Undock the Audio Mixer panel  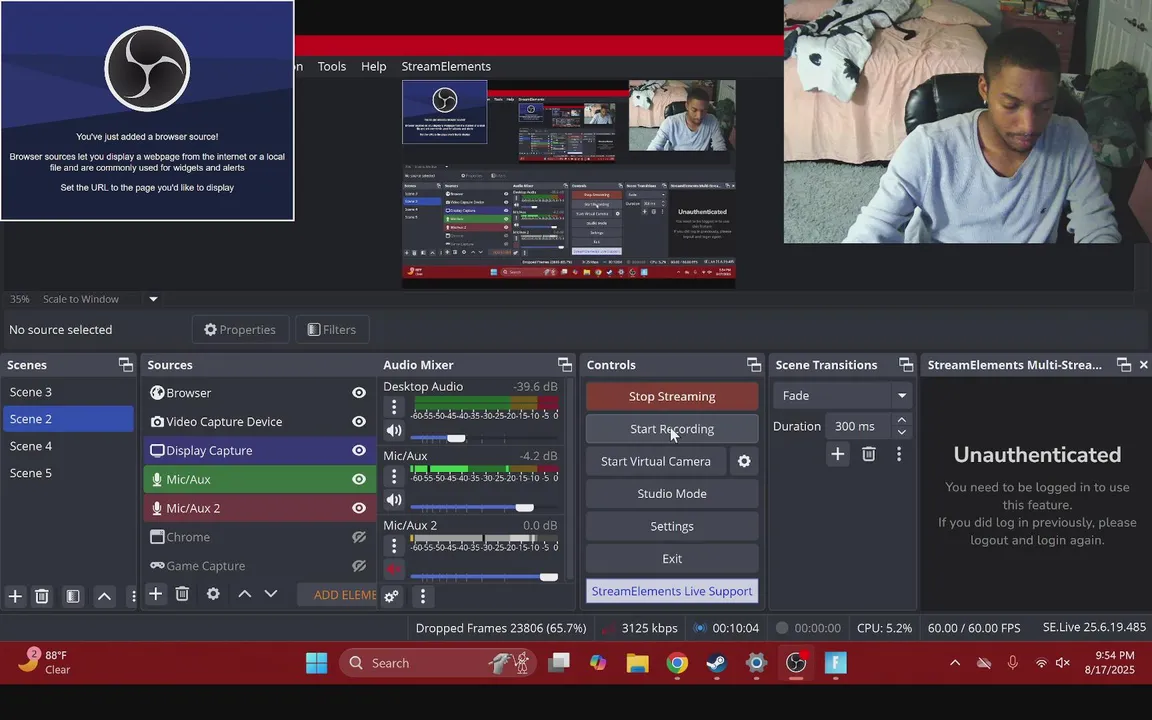coord(564,364)
